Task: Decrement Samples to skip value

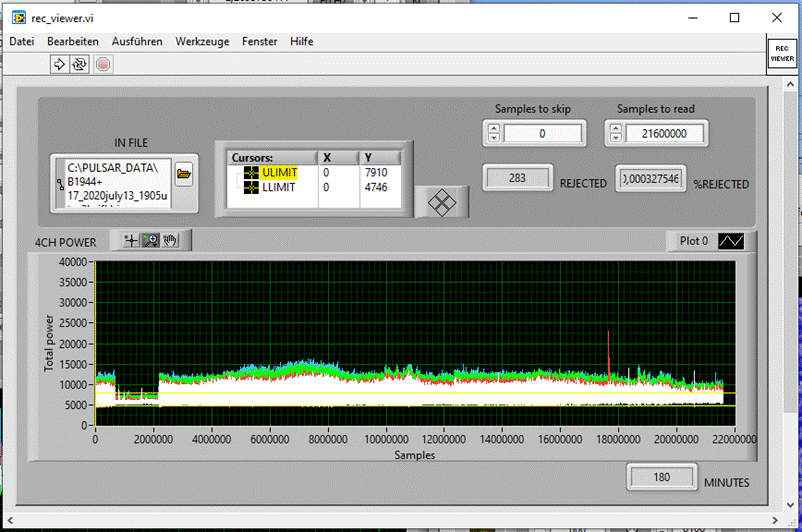Action: point(494,138)
